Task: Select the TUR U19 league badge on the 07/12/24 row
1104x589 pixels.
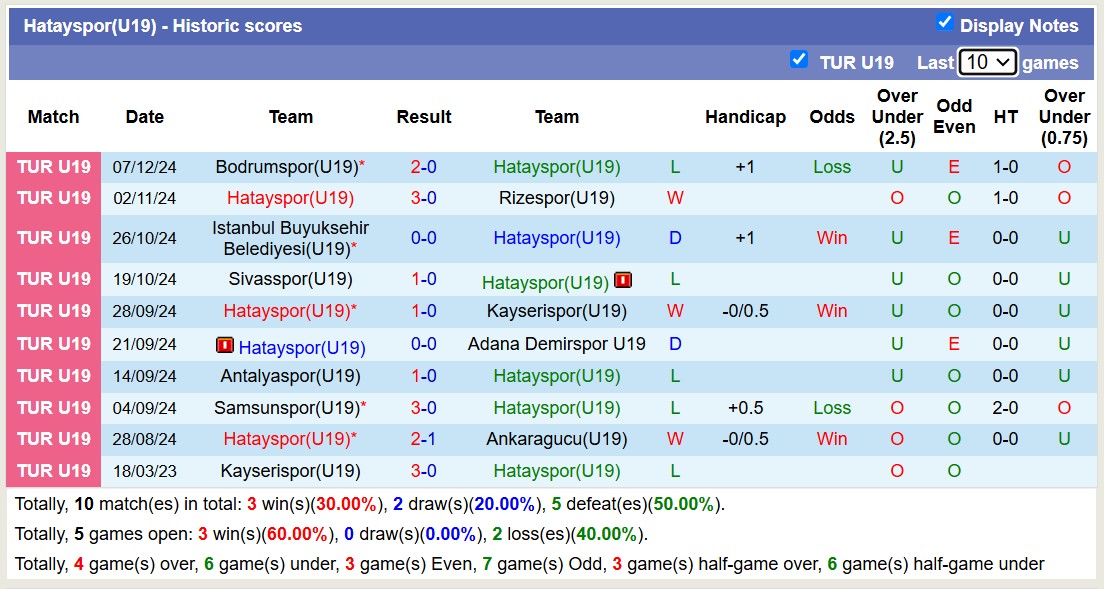Action: (x=53, y=167)
